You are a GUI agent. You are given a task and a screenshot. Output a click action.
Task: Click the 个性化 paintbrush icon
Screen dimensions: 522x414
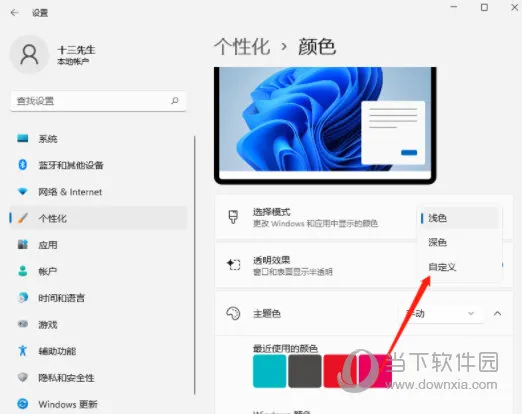tap(23, 218)
